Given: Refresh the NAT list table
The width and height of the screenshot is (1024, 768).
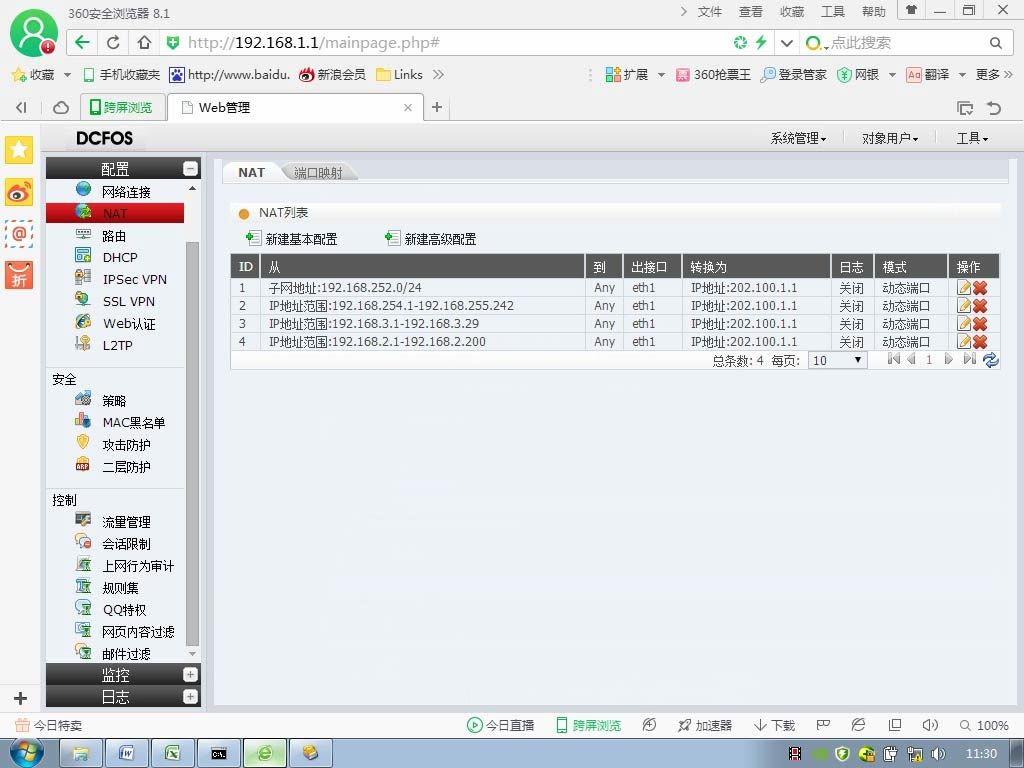Looking at the screenshot, I should 991,359.
